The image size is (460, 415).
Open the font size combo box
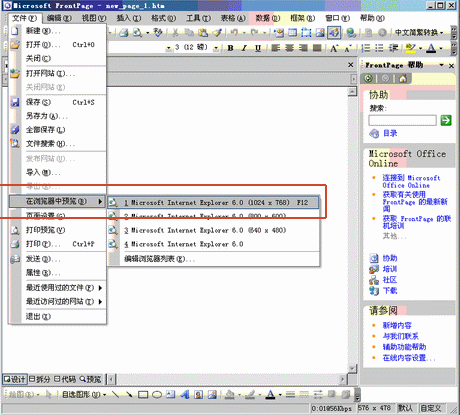point(216,49)
